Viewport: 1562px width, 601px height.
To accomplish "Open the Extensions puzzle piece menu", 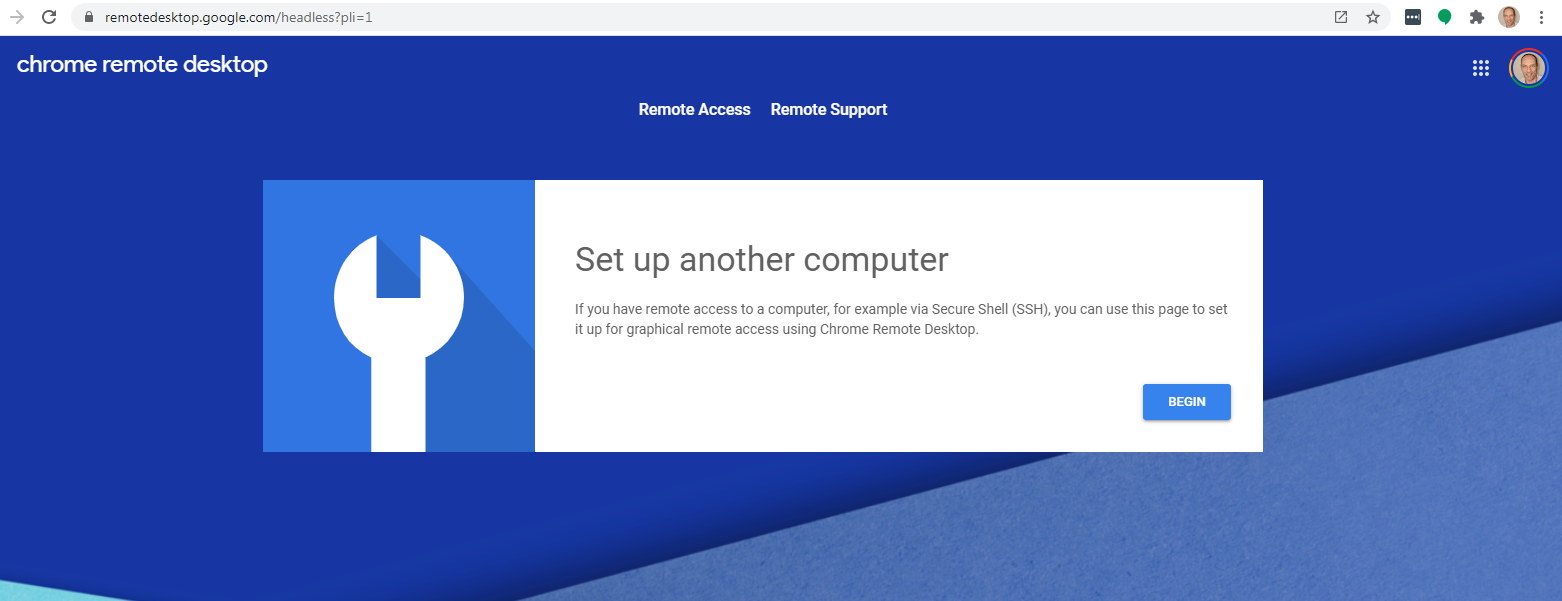I will pos(1476,17).
